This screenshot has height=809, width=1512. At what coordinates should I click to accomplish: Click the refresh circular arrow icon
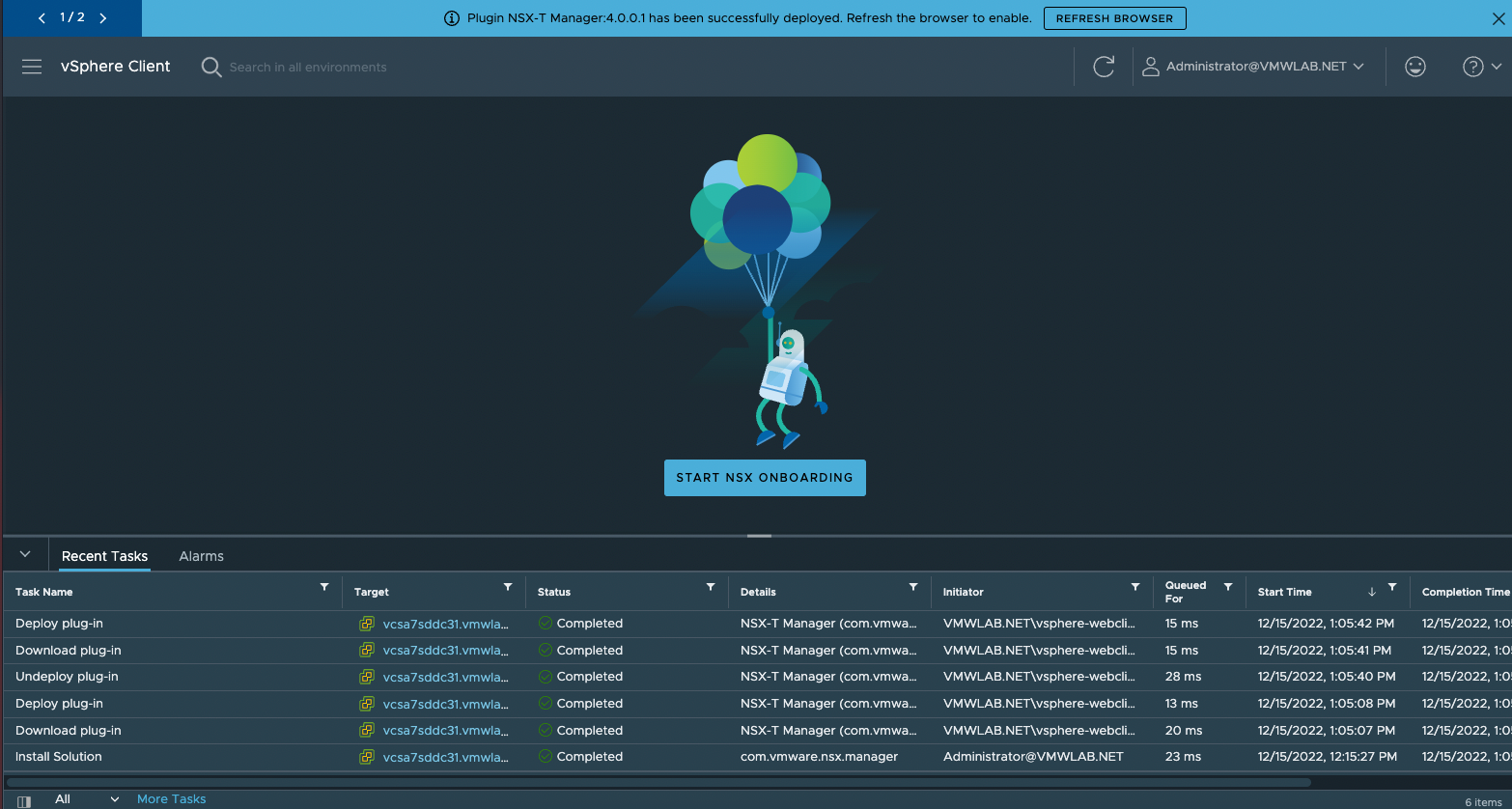1104,67
